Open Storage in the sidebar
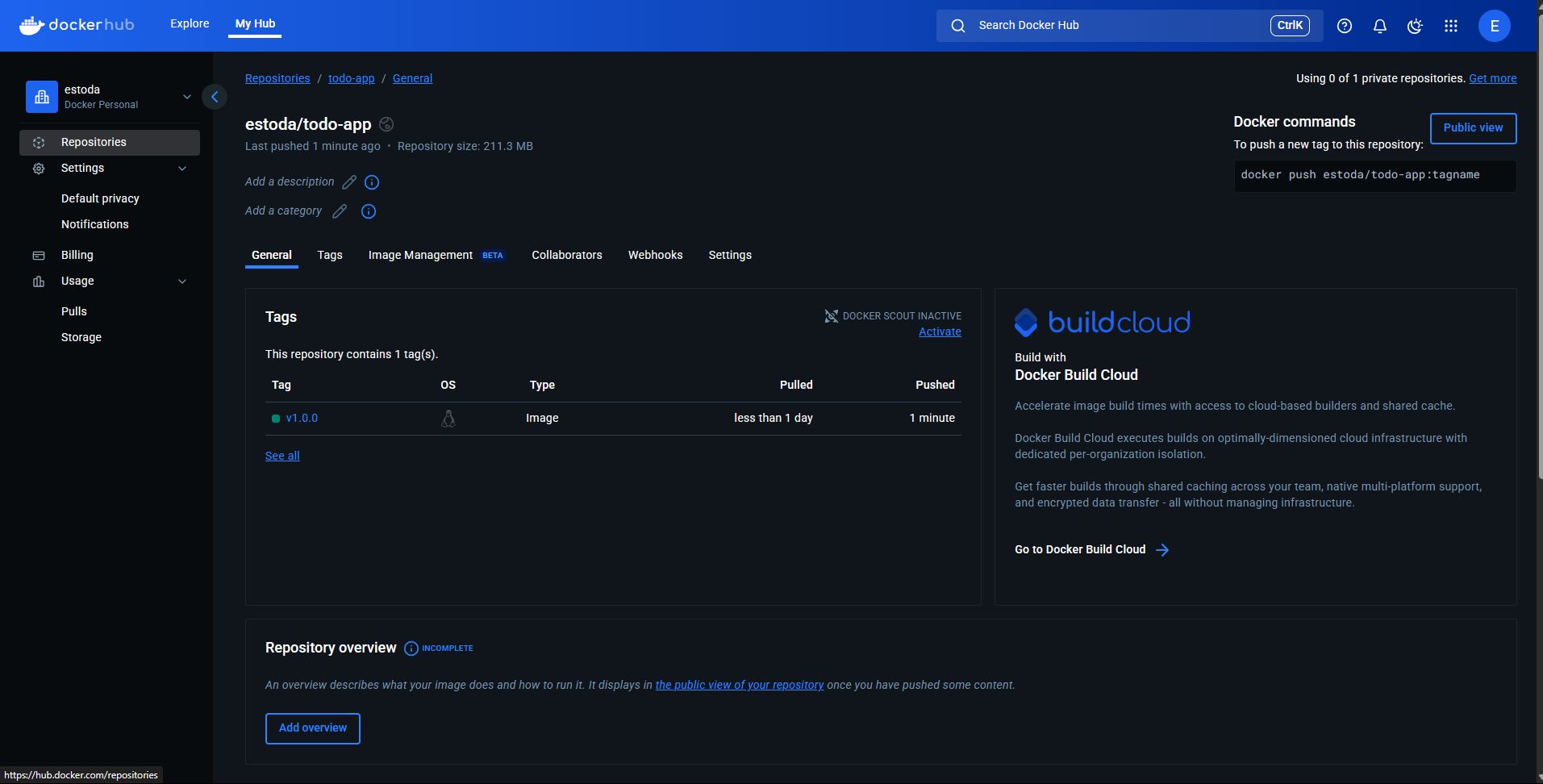This screenshot has width=1543, height=784. (x=81, y=337)
